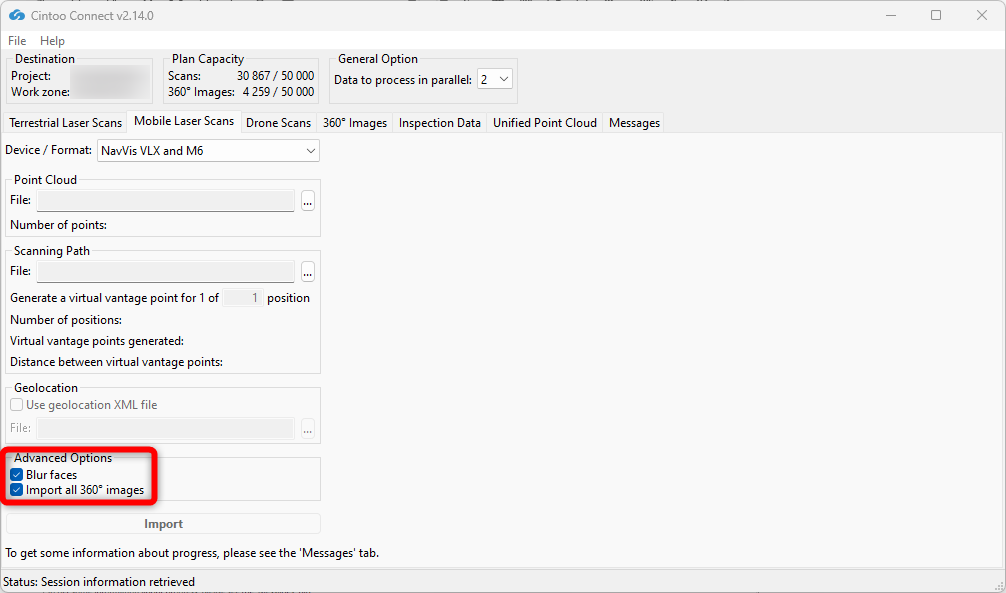Browse for the Geolocation XML file

(x=308, y=429)
